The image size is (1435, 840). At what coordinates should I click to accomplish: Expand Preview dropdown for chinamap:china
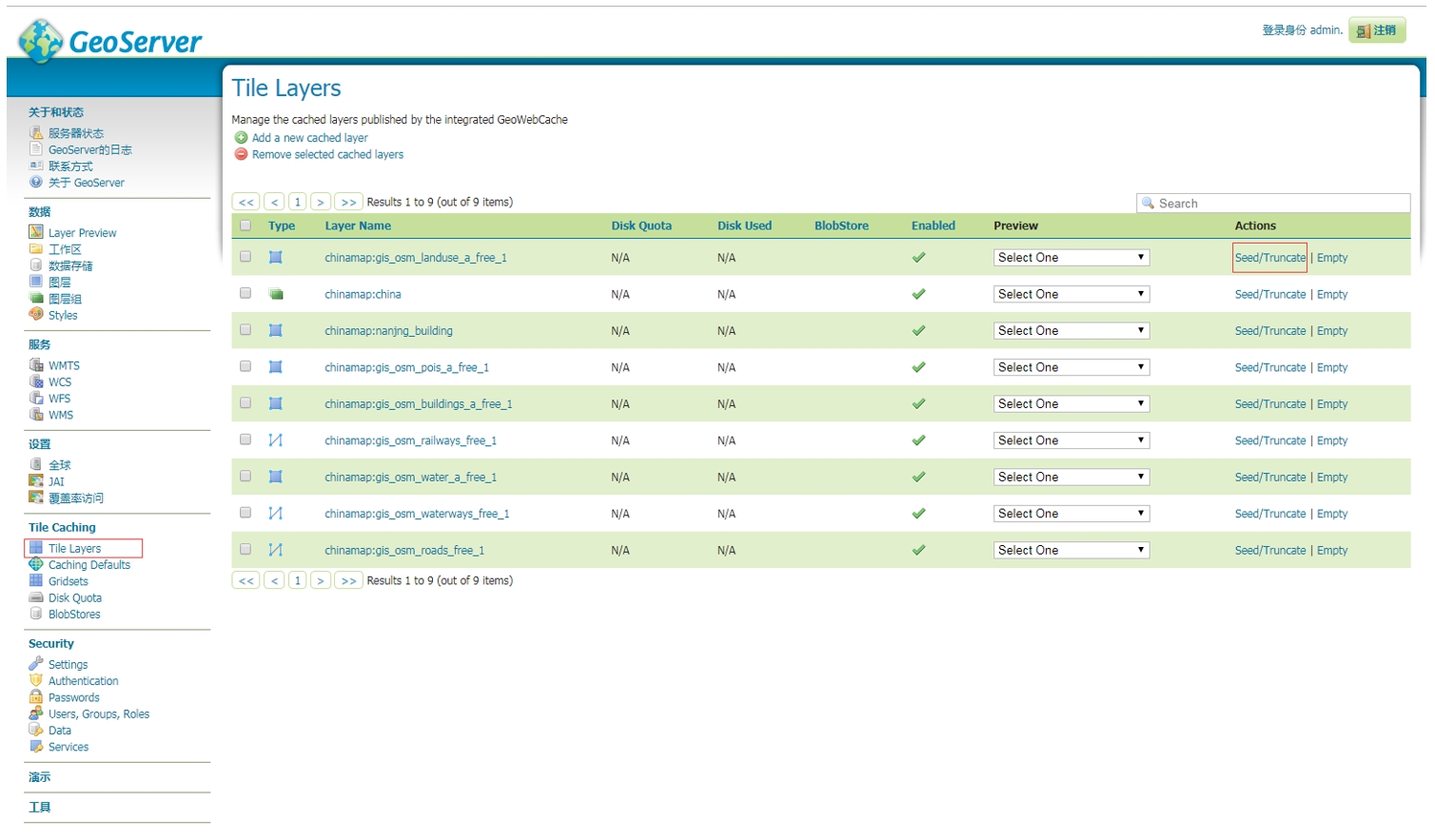1071,295
